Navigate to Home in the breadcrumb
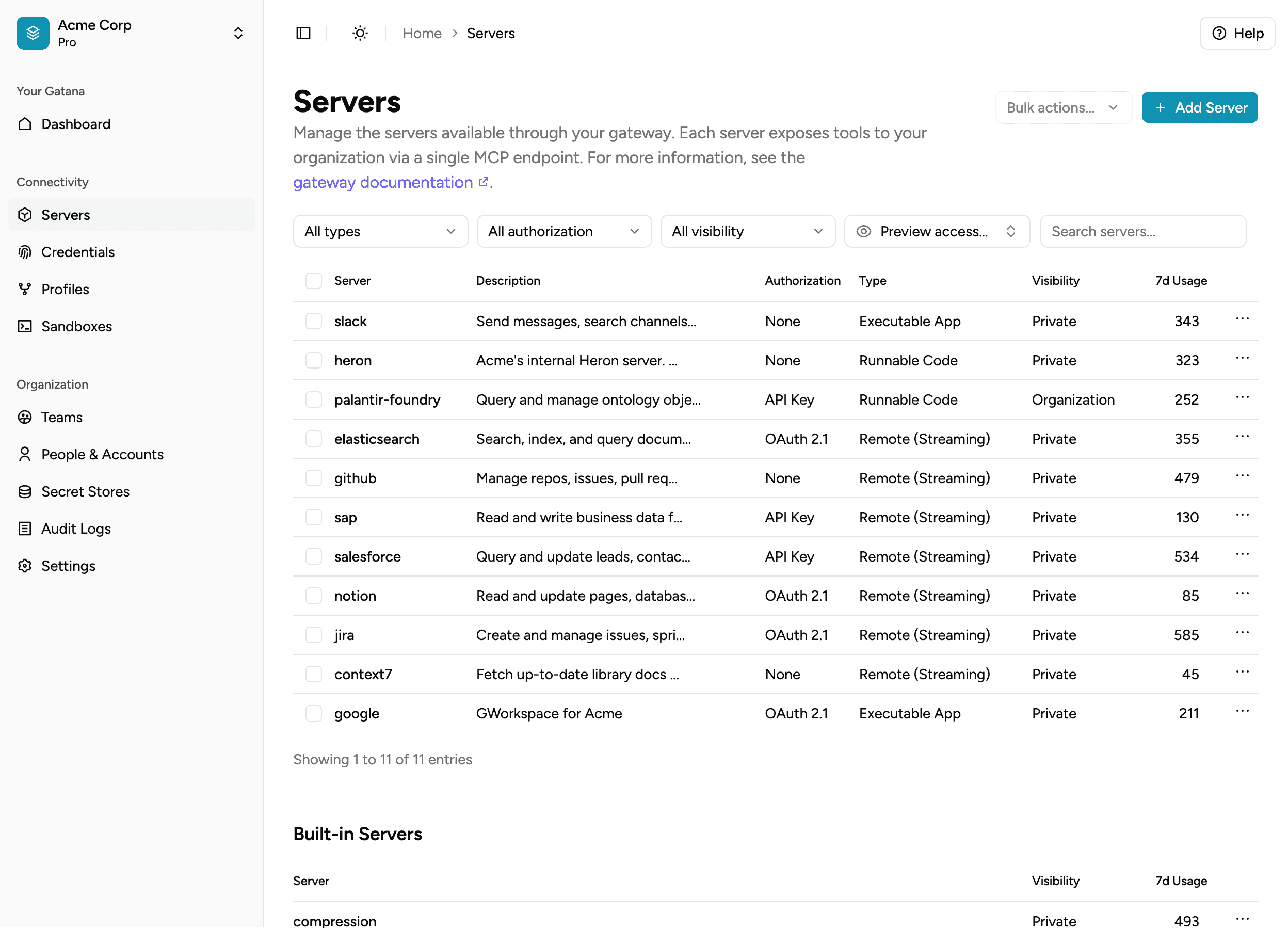The image size is (1288, 928). coord(422,33)
